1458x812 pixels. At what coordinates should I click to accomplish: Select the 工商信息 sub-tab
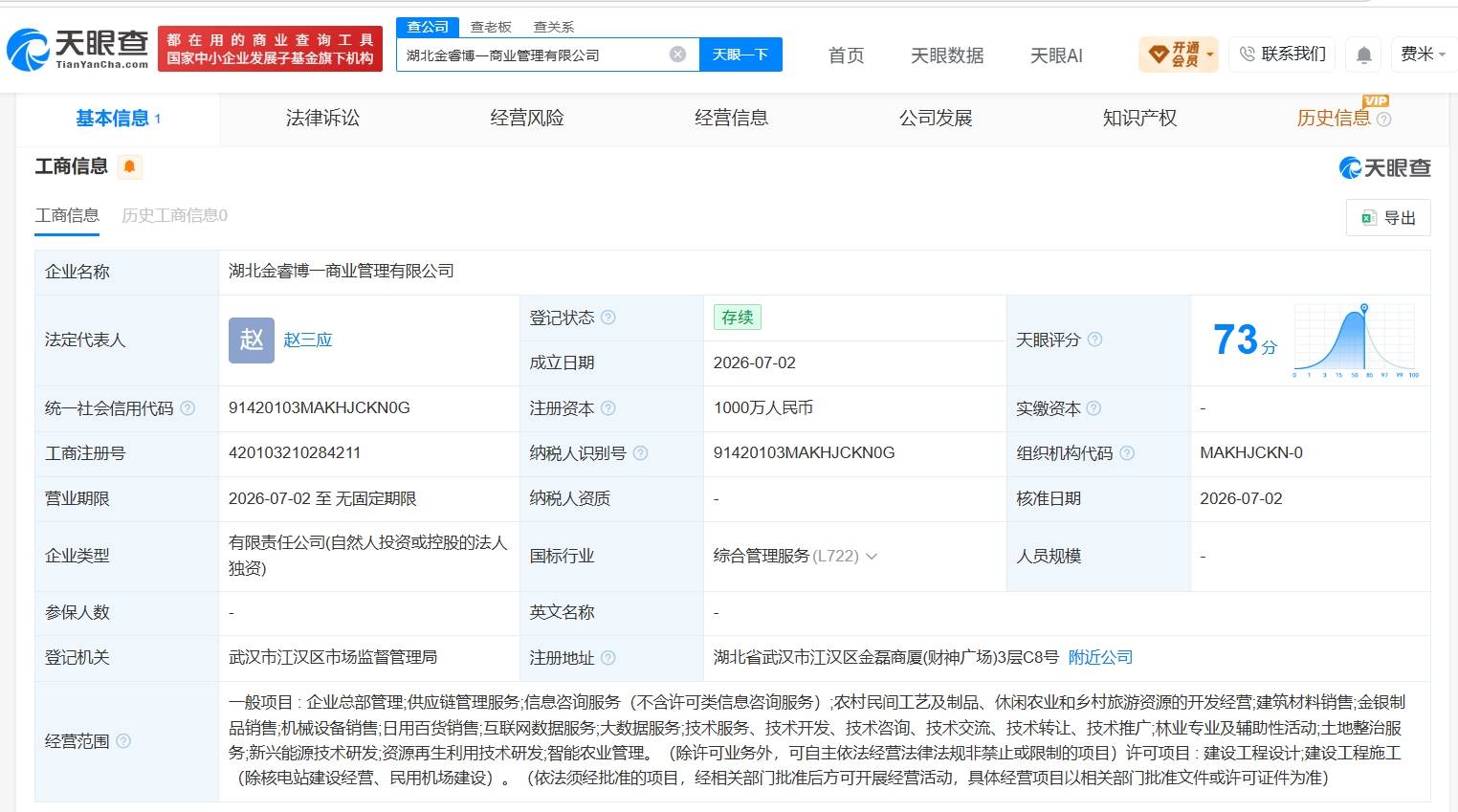(67, 215)
